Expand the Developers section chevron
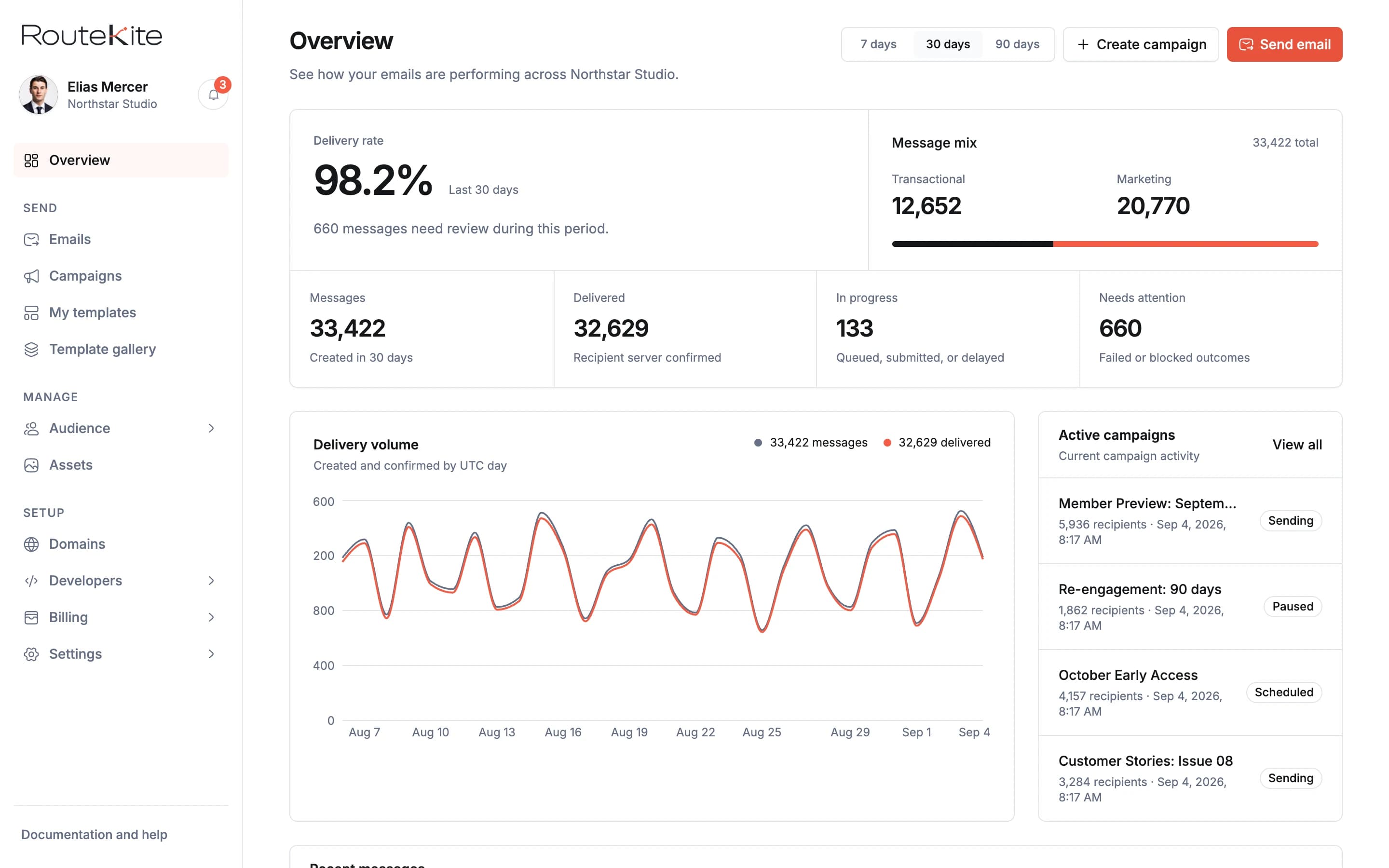 coord(211,581)
